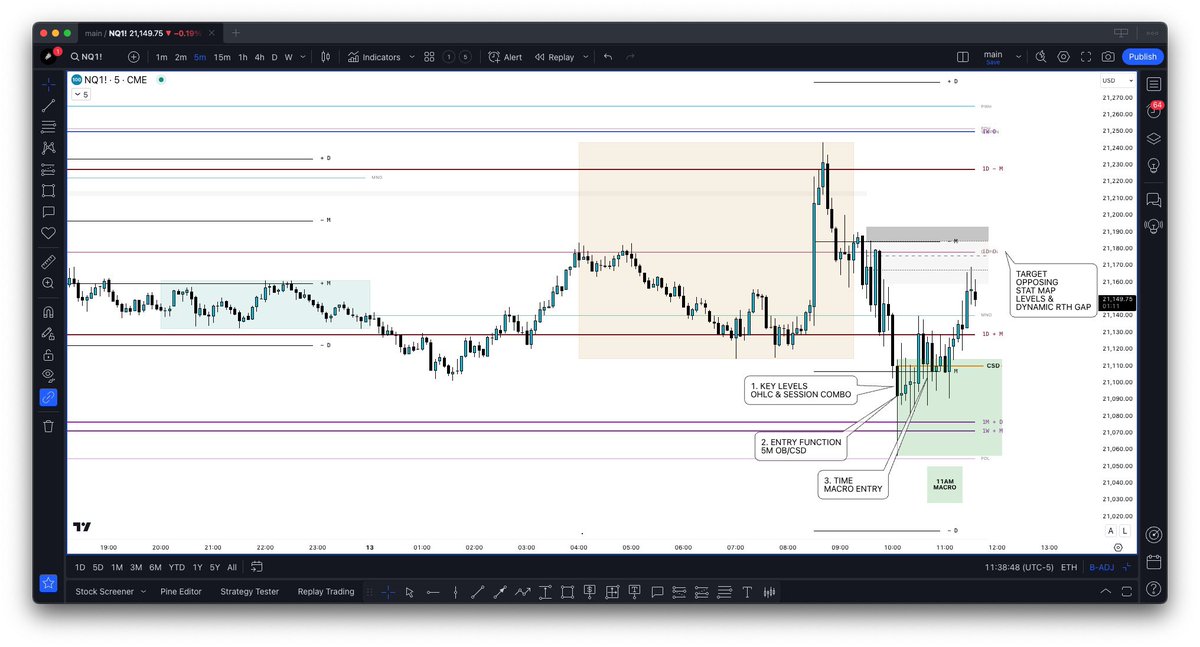Toggle stay in drawing mode pencil-lock icon

[48, 333]
